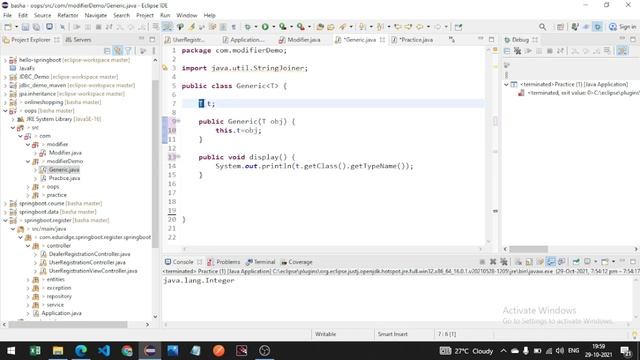The height and width of the screenshot is (360, 640).
Task: Open the Run menu
Action: tap(165, 15)
